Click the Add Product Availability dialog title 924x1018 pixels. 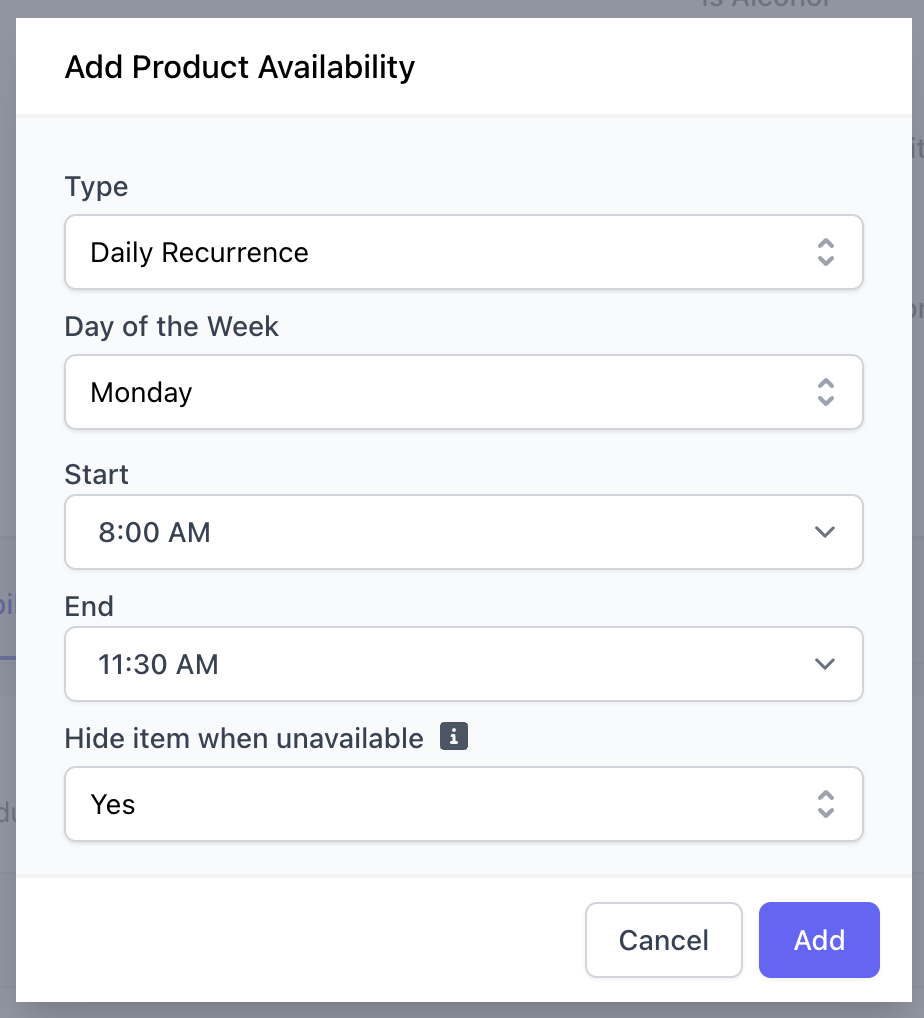coord(240,67)
